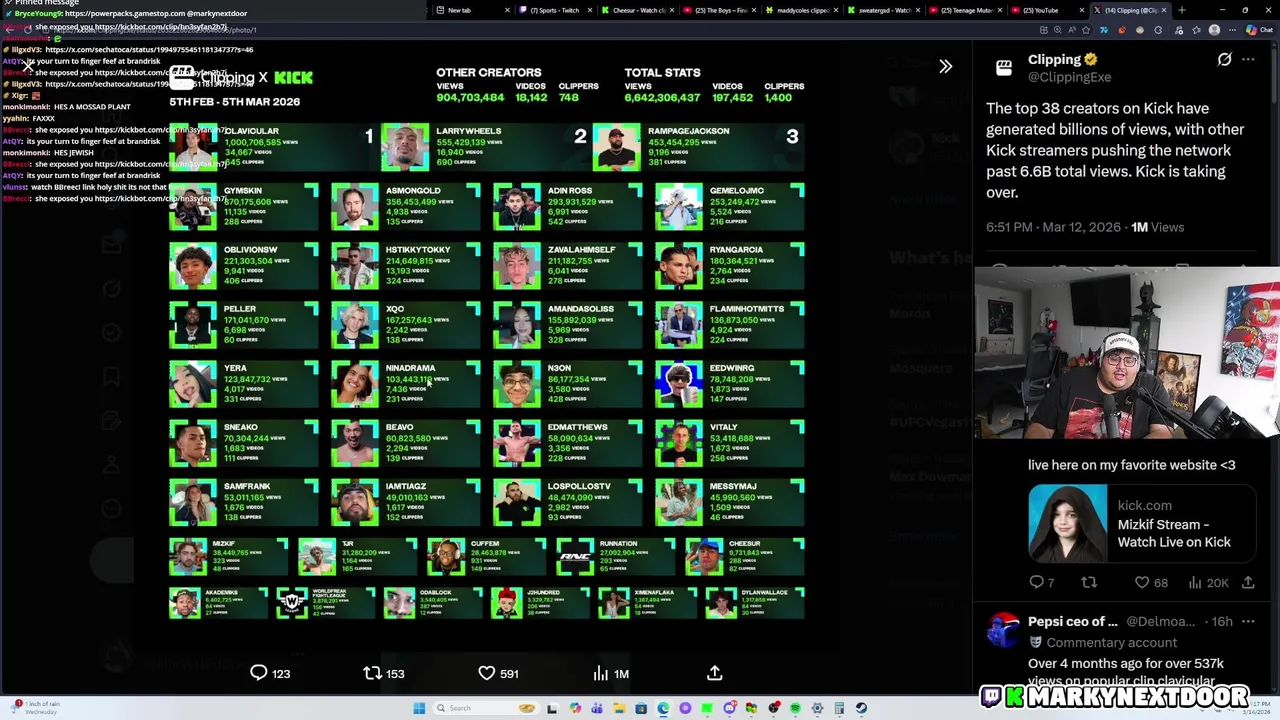Open Spotify from the taskbar
The width and height of the screenshot is (1280, 720).
point(795,708)
